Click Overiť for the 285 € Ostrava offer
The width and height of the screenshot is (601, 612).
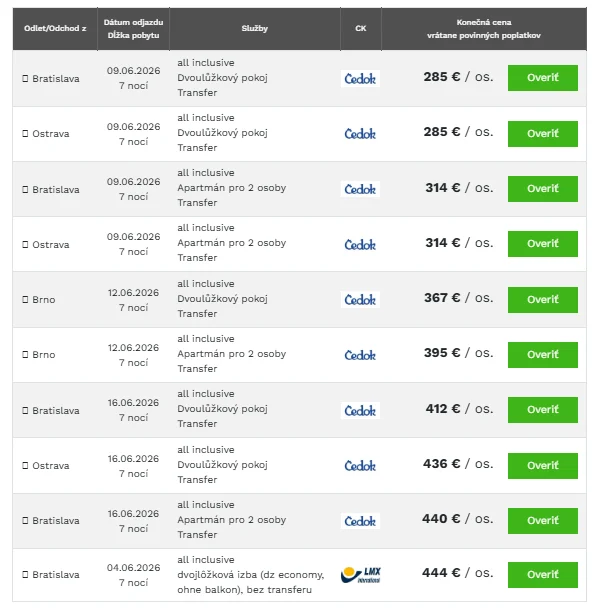click(542, 134)
